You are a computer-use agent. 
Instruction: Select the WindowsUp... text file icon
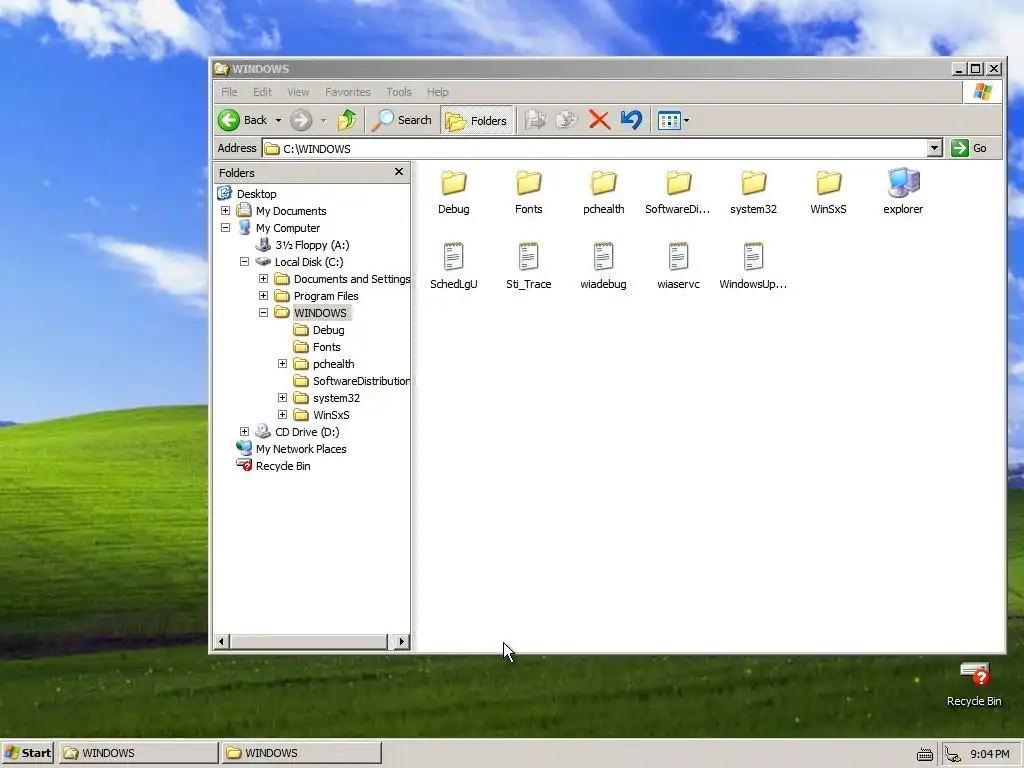(x=754, y=257)
